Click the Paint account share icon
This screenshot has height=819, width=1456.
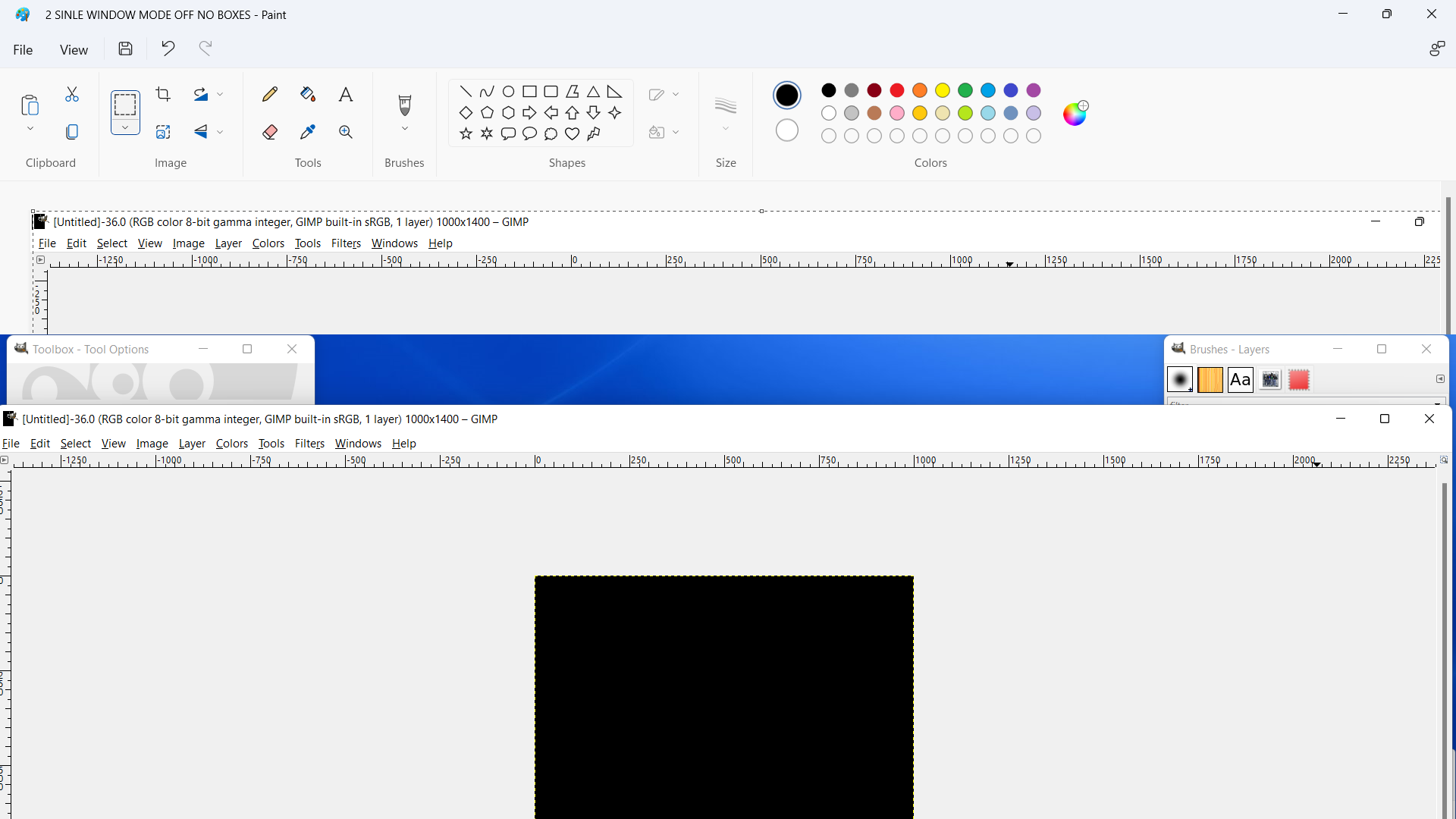1437,49
